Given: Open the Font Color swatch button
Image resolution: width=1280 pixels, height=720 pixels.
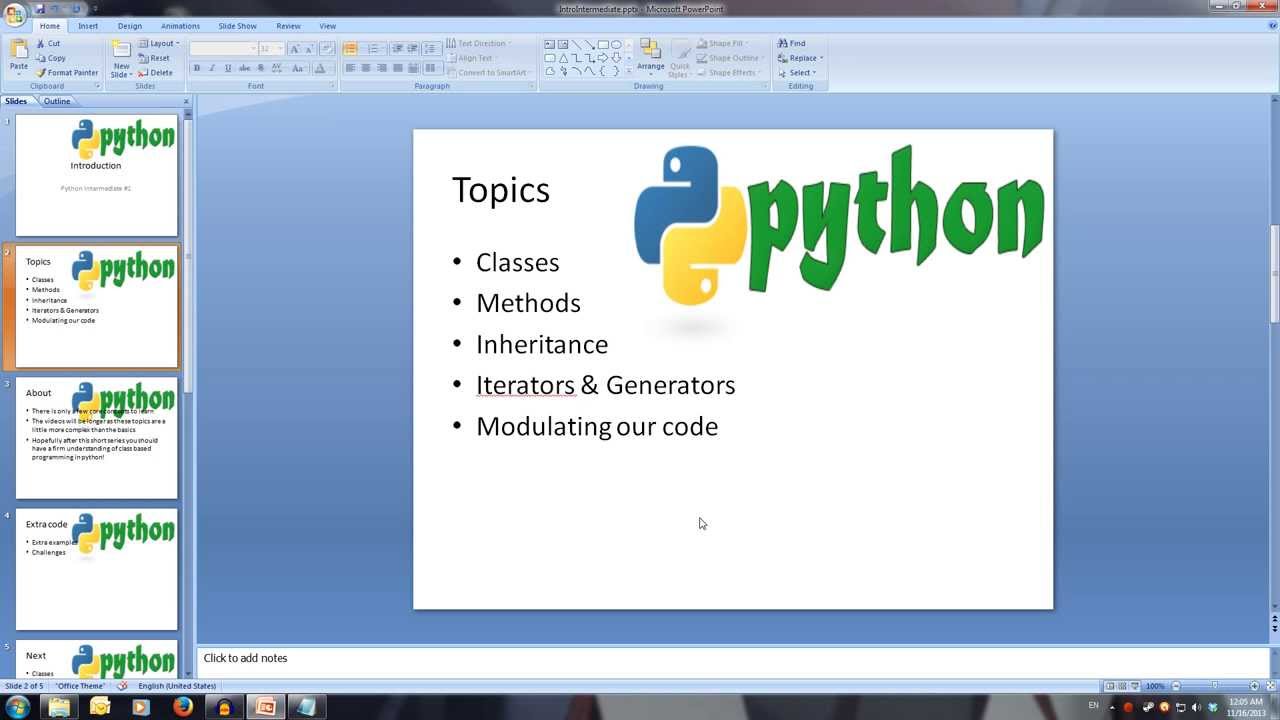Looking at the screenshot, I should [320, 68].
